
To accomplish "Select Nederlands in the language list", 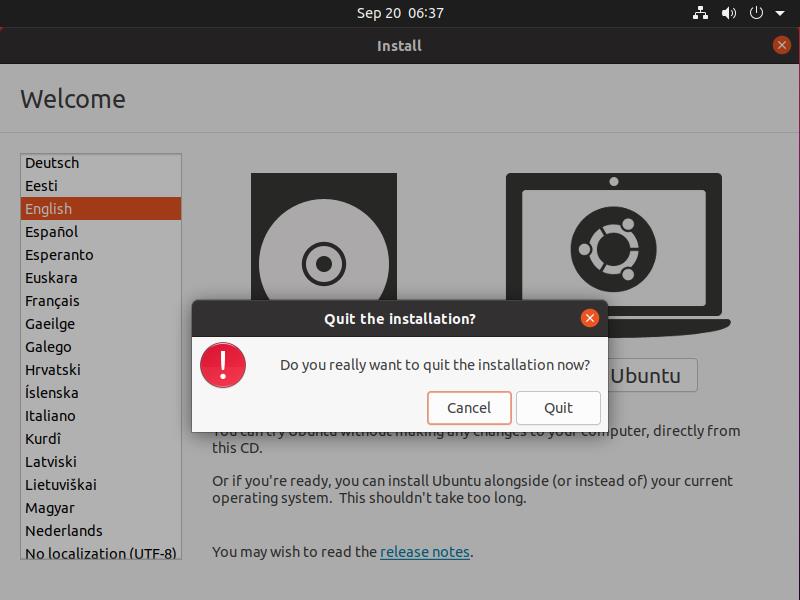I will [x=101, y=531].
